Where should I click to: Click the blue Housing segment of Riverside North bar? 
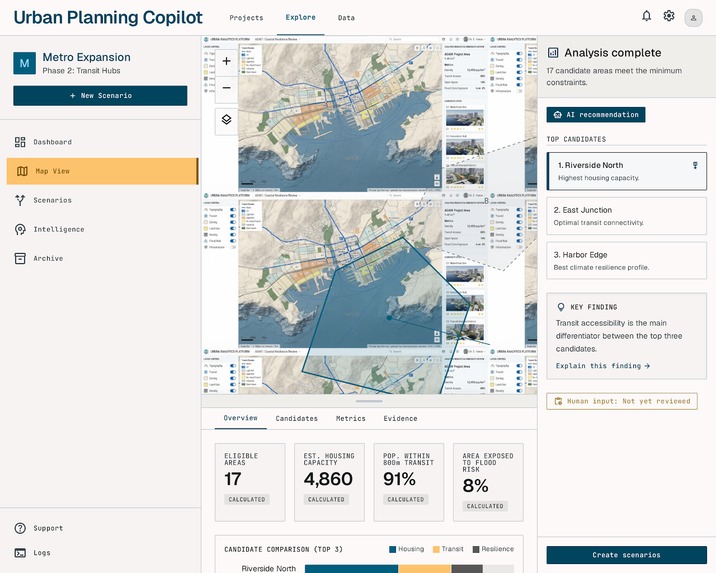pos(352,569)
